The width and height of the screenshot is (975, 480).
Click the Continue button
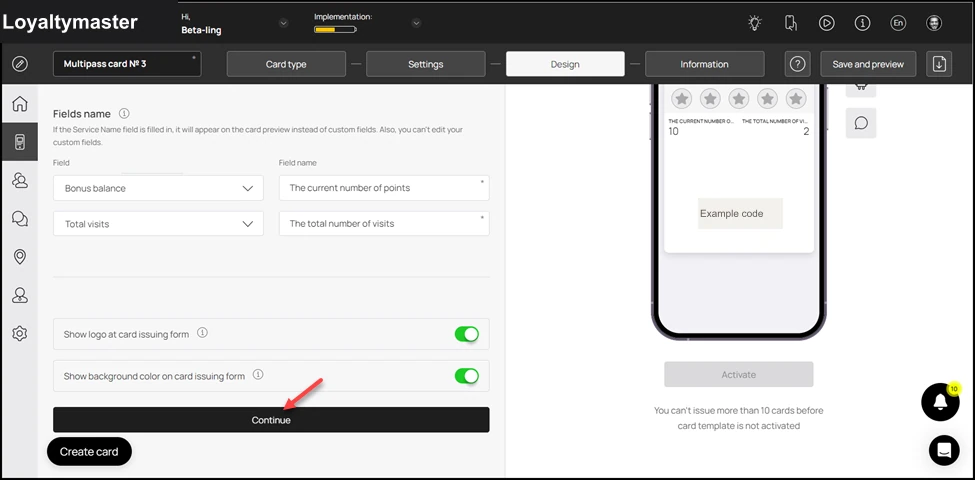click(271, 420)
